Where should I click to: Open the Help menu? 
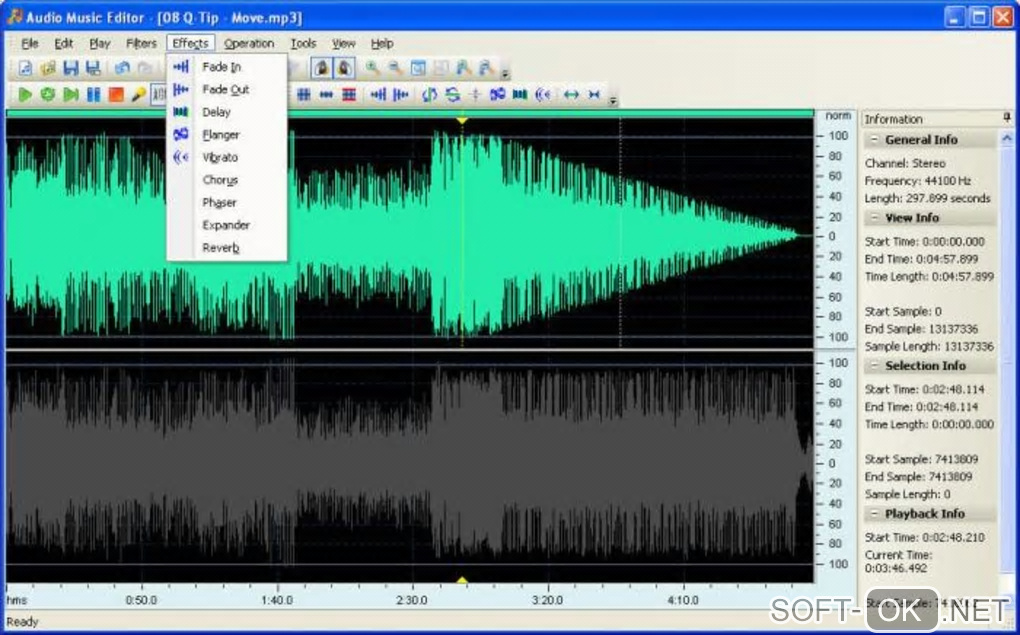[382, 44]
